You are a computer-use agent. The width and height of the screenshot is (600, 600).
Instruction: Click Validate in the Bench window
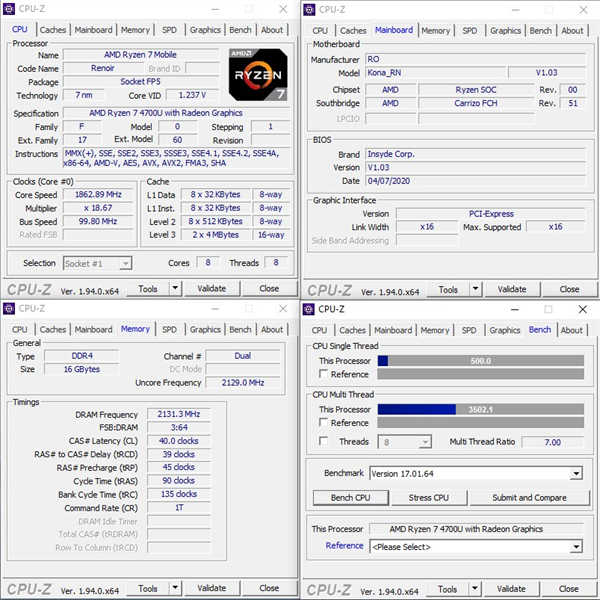(511, 589)
